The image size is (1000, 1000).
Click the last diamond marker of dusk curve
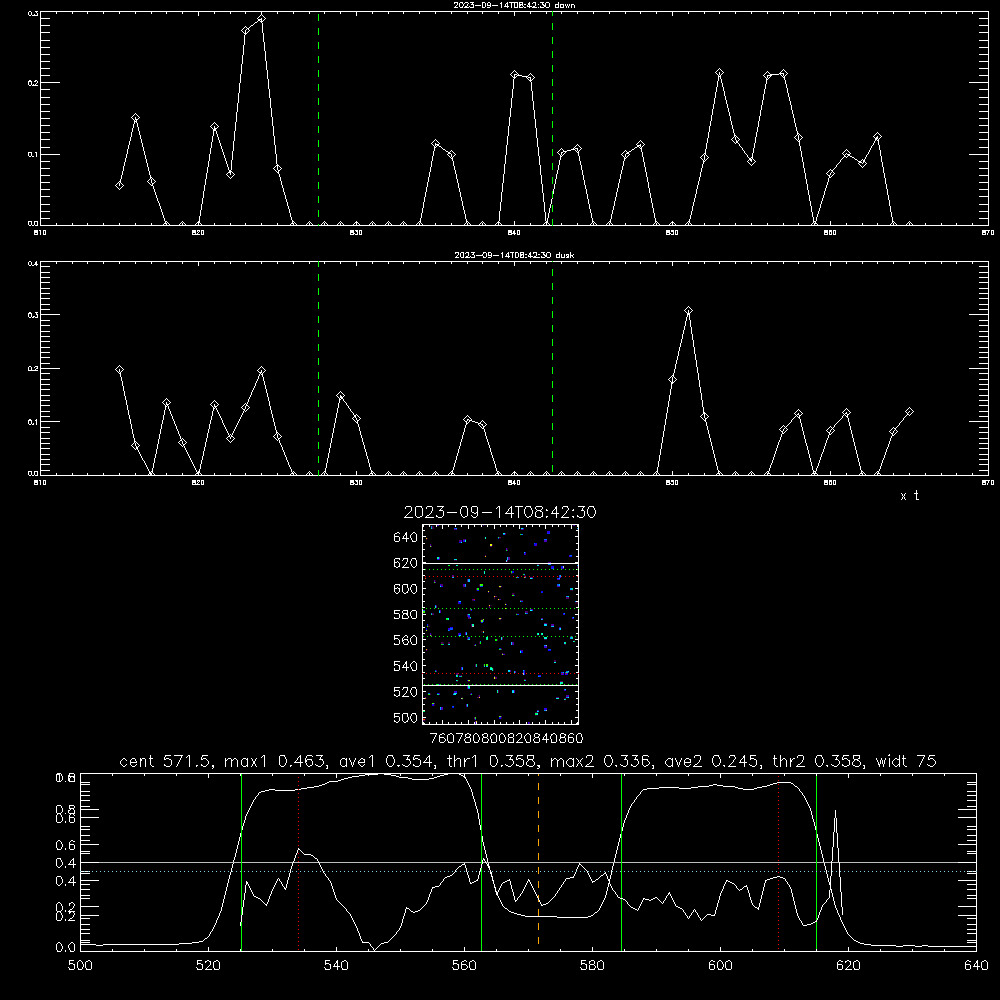[x=909, y=412]
